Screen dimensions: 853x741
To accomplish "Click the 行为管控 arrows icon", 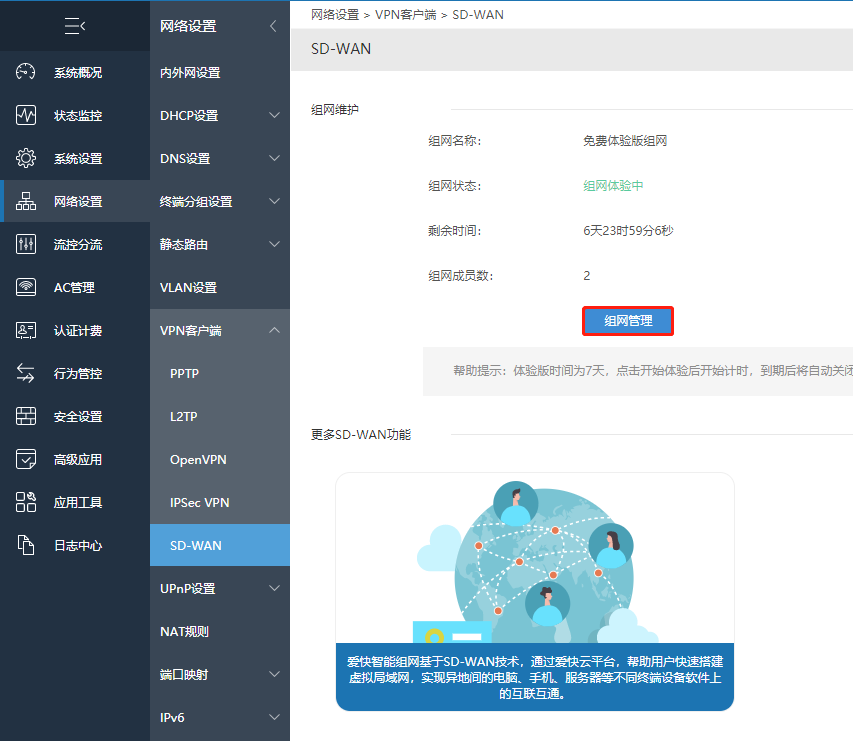I will click(26, 373).
